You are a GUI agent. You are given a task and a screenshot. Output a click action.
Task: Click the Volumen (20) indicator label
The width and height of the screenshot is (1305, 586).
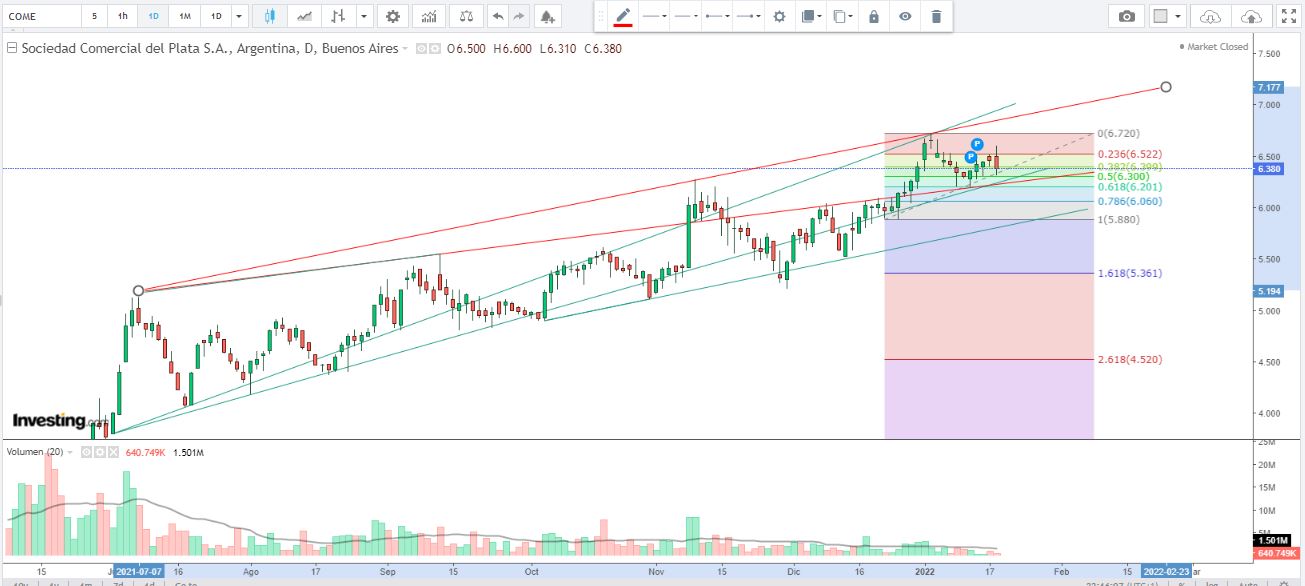(x=35, y=452)
